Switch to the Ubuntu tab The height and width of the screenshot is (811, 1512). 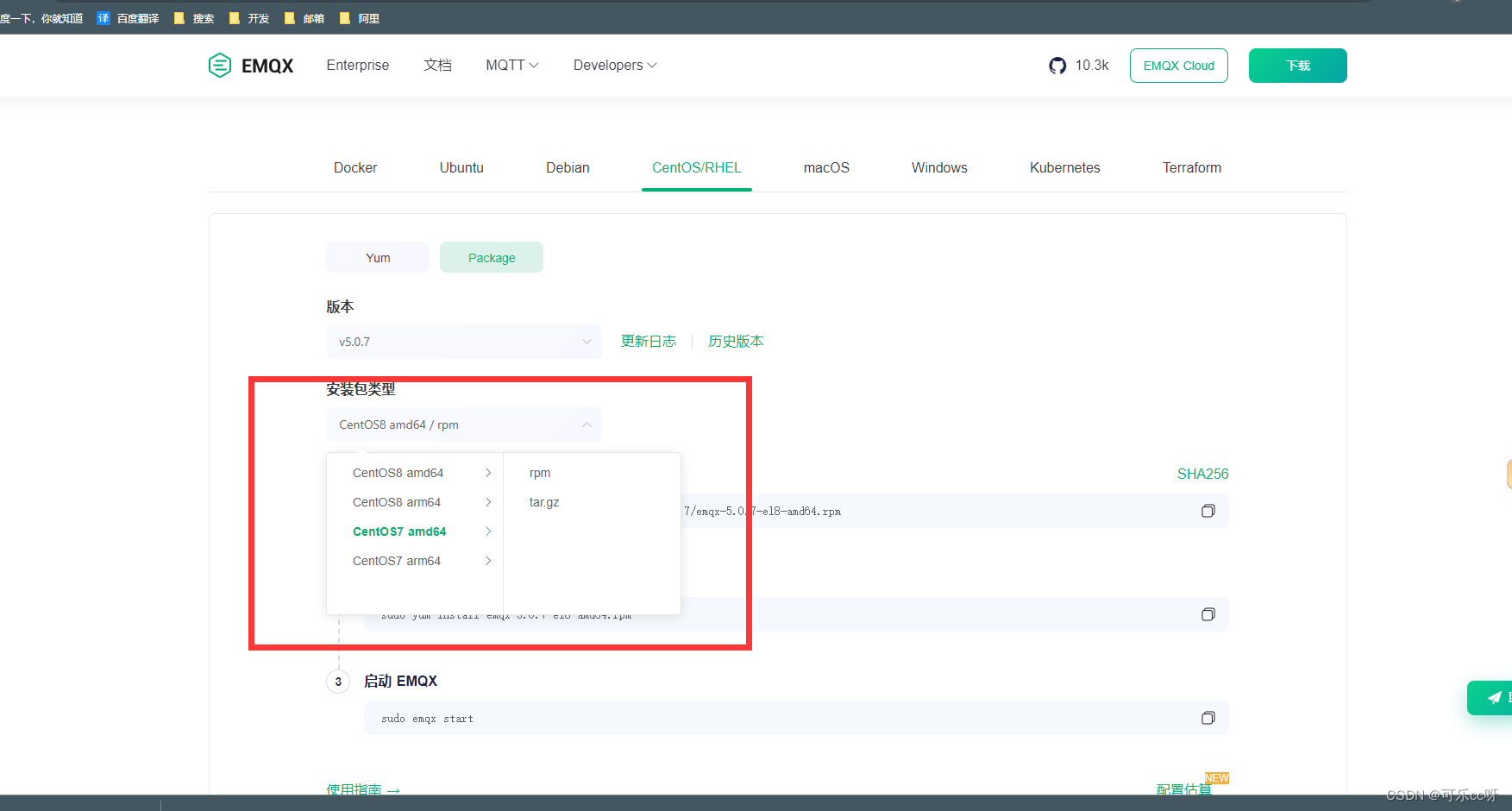(x=461, y=168)
